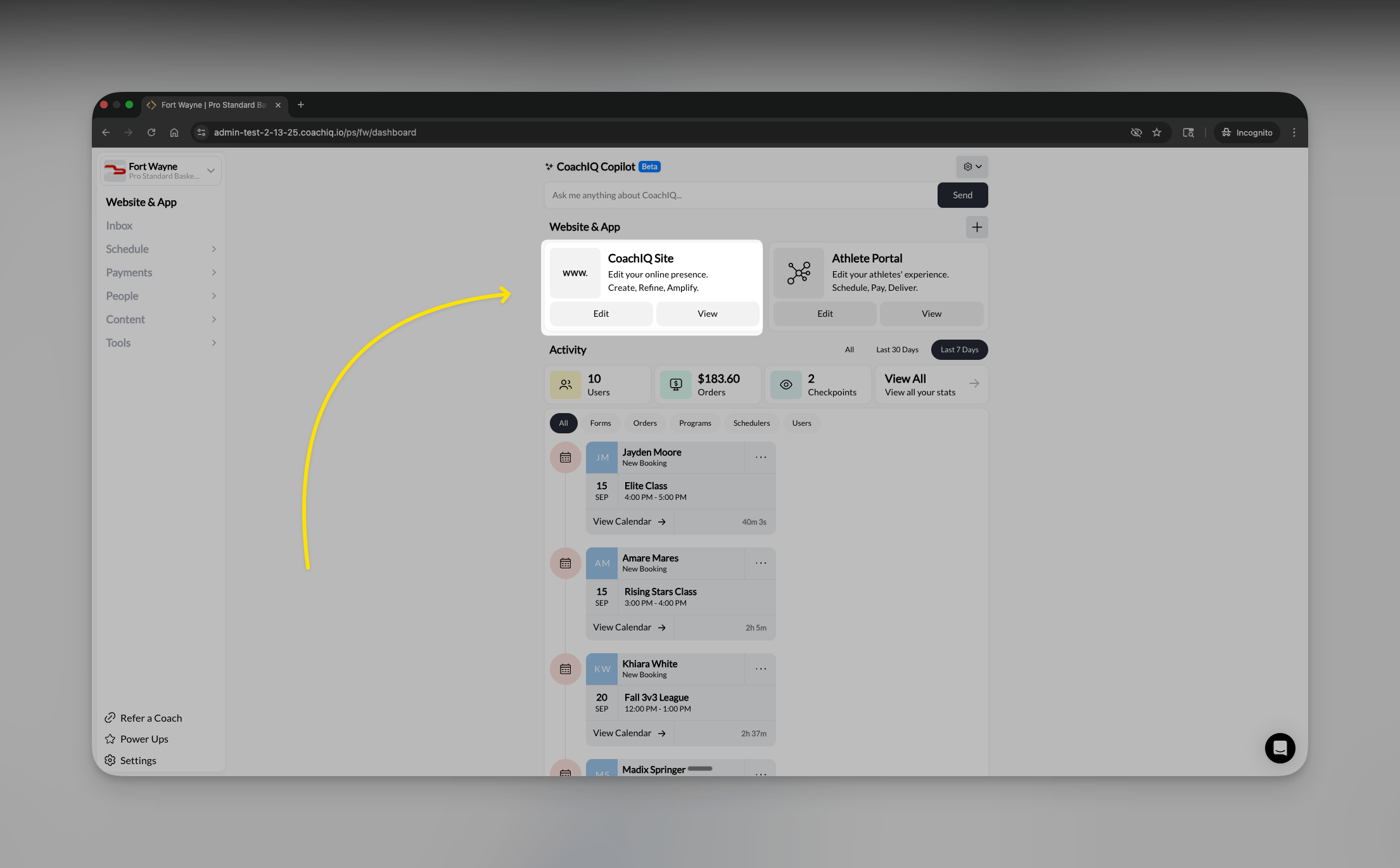This screenshot has height=868, width=1400.
Task: Filter activity feed by Users
Action: (801, 423)
